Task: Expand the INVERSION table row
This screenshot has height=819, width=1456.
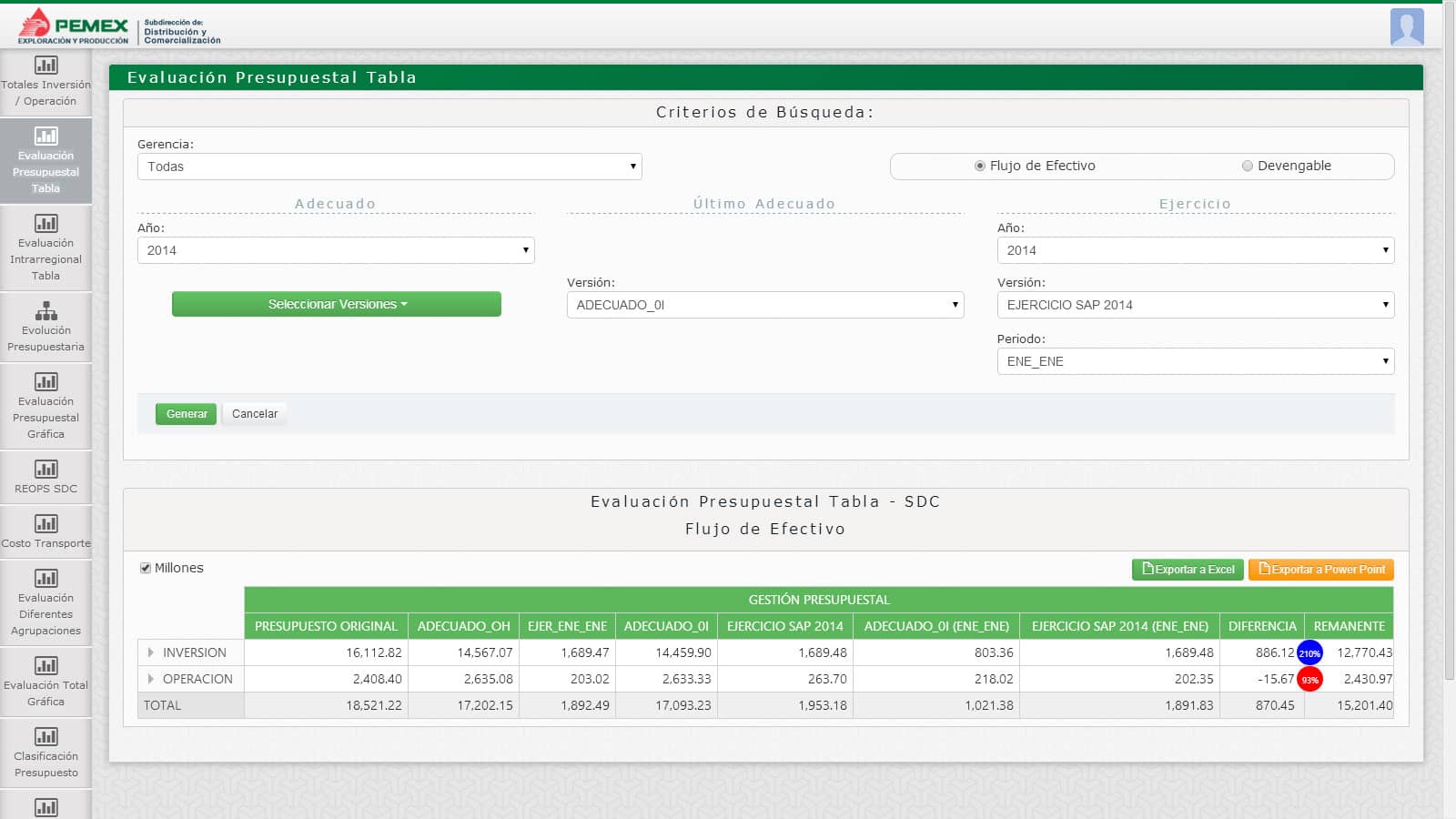Action: click(151, 652)
